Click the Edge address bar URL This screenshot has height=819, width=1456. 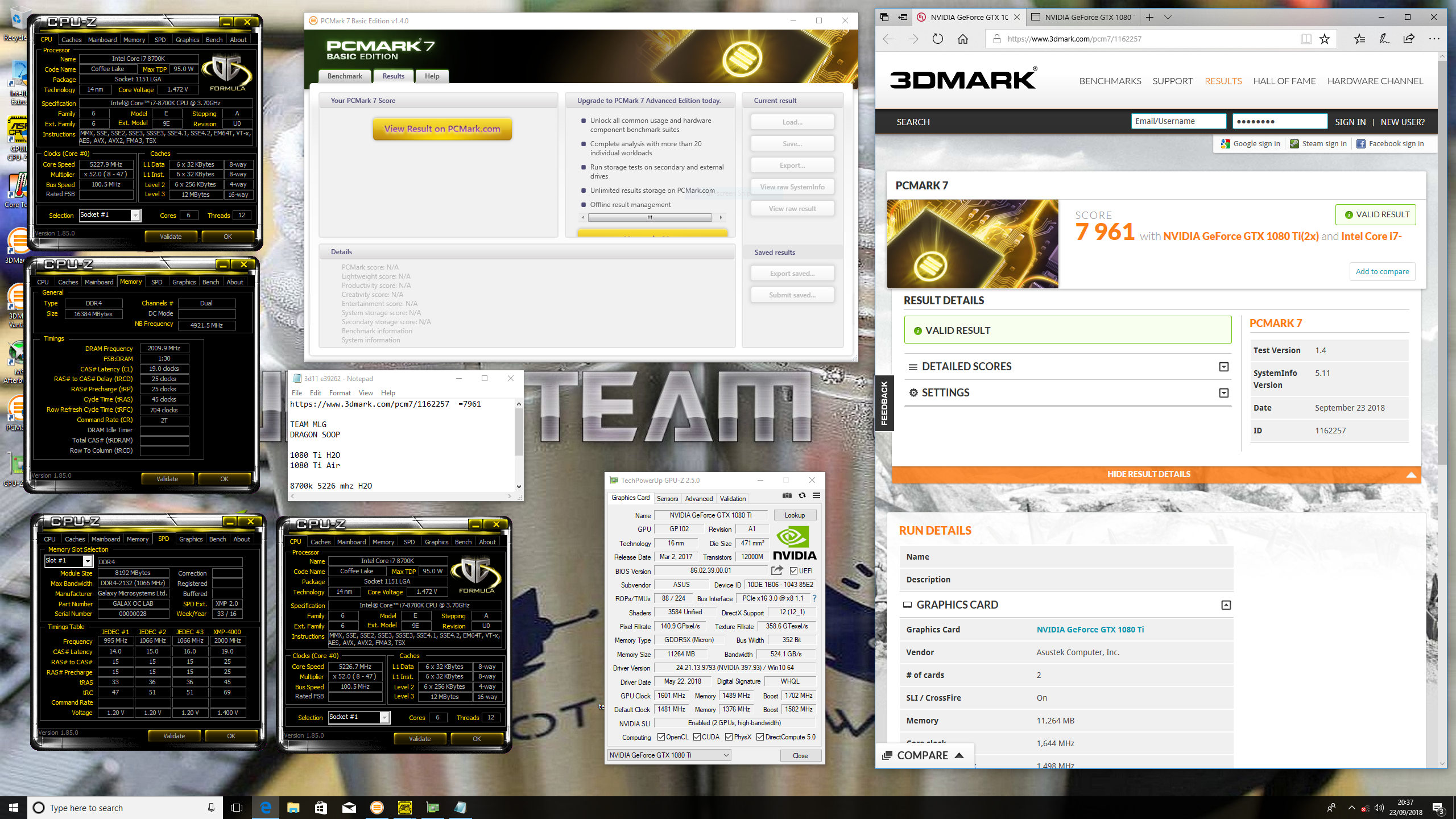pyautogui.click(x=1074, y=39)
